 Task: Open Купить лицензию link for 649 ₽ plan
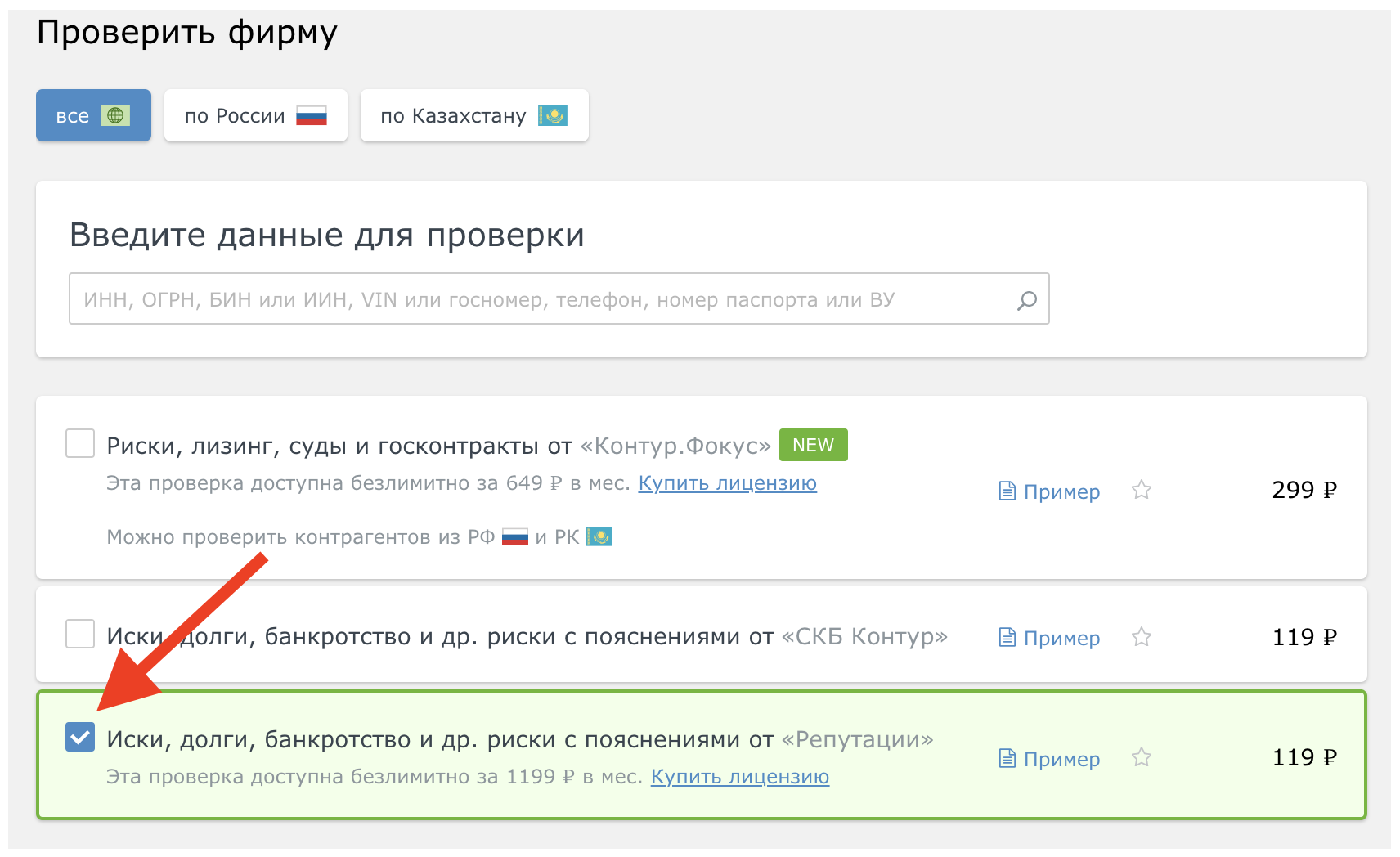[x=727, y=483]
